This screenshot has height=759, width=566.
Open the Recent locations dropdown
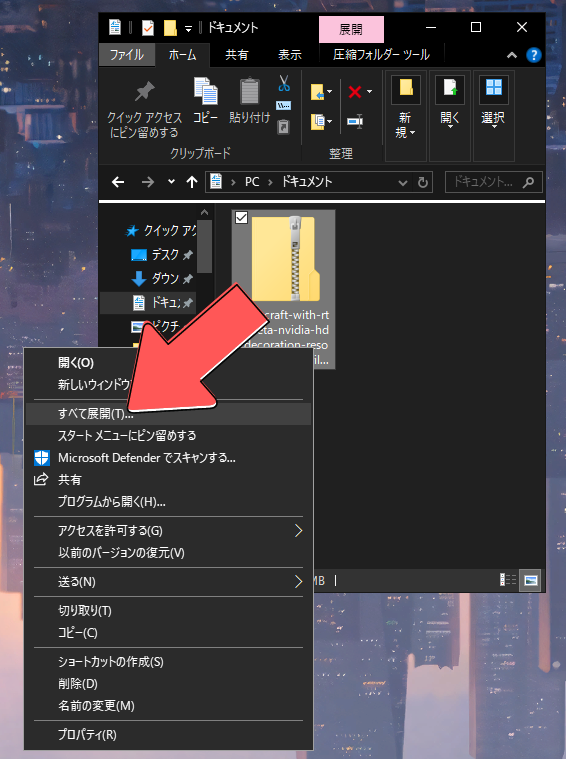tap(171, 182)
